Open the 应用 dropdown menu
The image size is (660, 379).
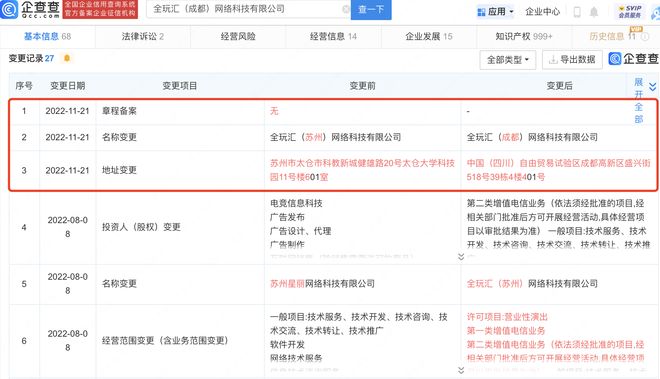495,12
